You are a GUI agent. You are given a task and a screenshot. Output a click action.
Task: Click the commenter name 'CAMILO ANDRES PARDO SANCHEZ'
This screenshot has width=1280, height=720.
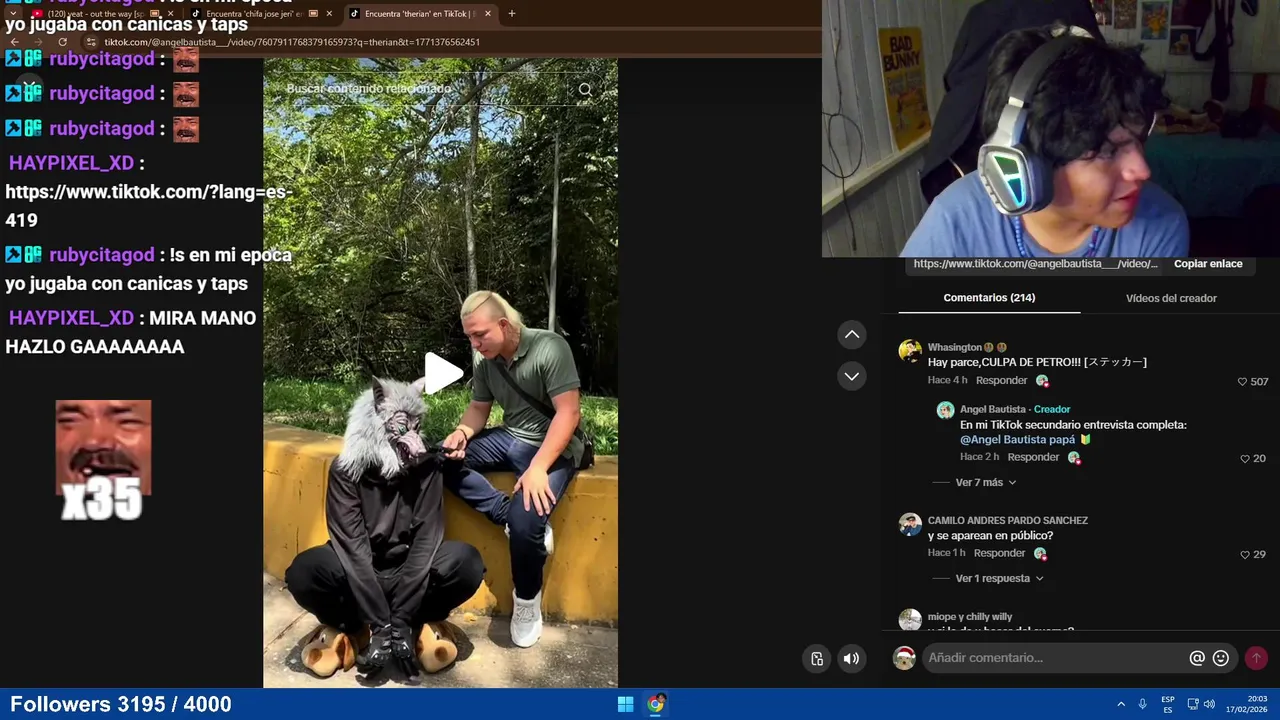click(1008, 520)
